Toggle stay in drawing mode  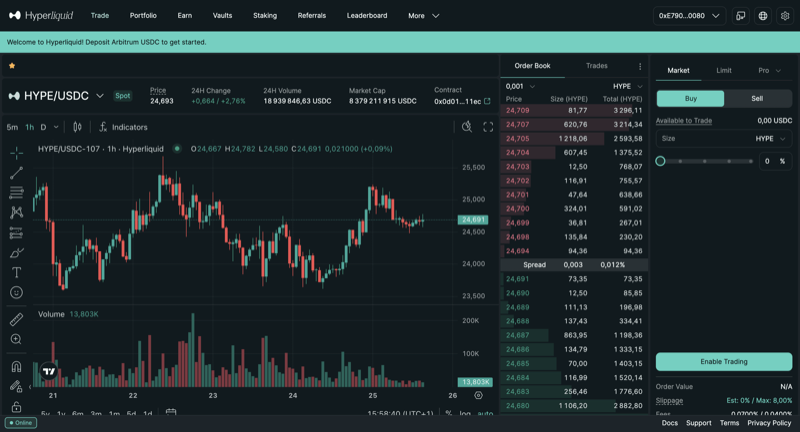16,387
